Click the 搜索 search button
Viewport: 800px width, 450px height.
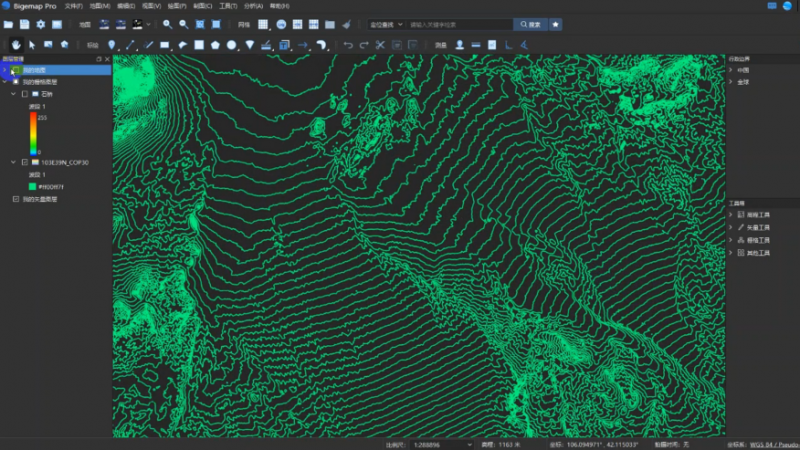[x=530, y=24]
